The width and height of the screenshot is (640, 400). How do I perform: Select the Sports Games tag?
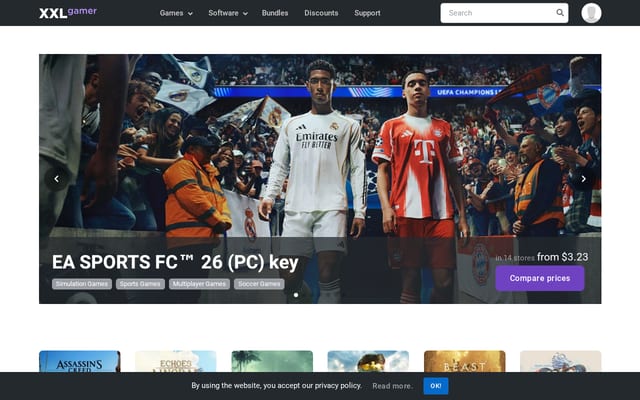(140, 284)
